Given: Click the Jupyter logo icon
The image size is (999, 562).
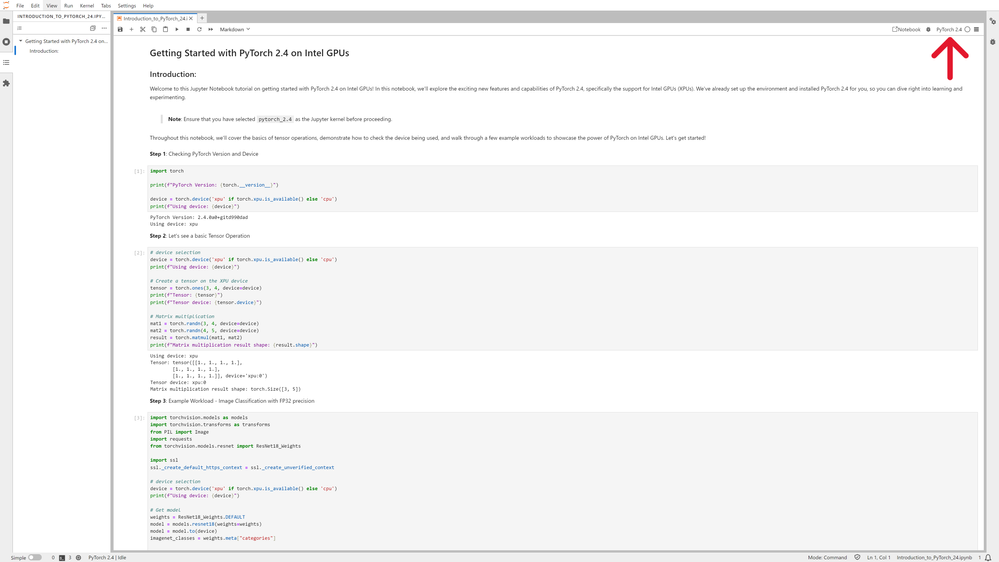Looking at the screenshot, I should click(x=6, y=5).
